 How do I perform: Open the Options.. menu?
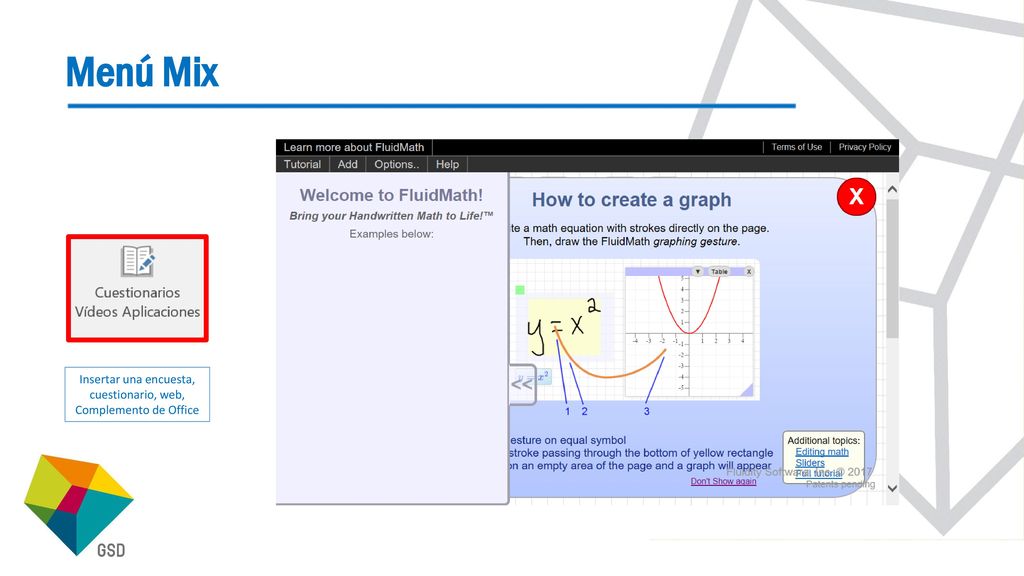pyautogui.click(x=396, y=165)
